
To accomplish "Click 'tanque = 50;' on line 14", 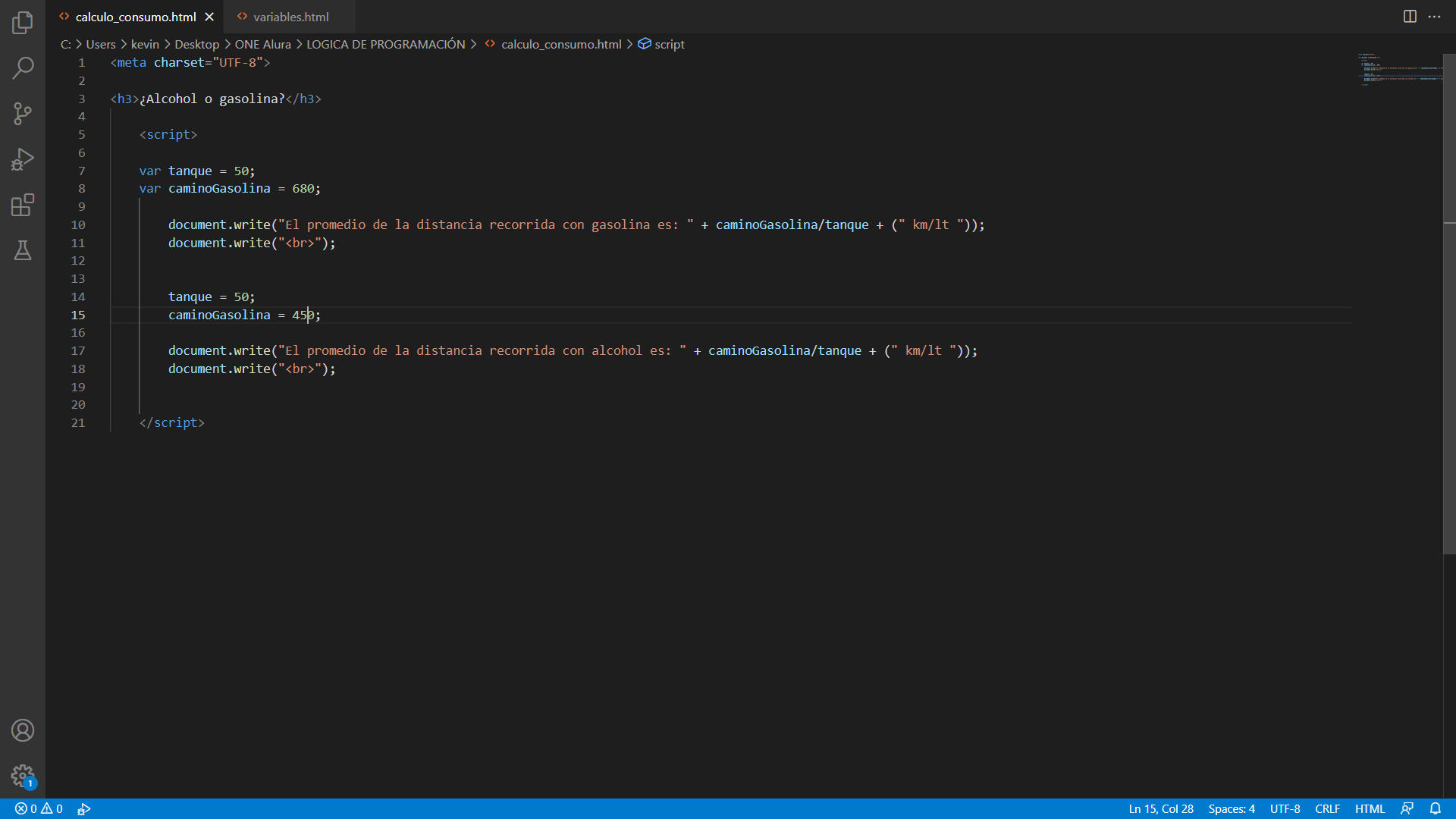I will point(212,297).
